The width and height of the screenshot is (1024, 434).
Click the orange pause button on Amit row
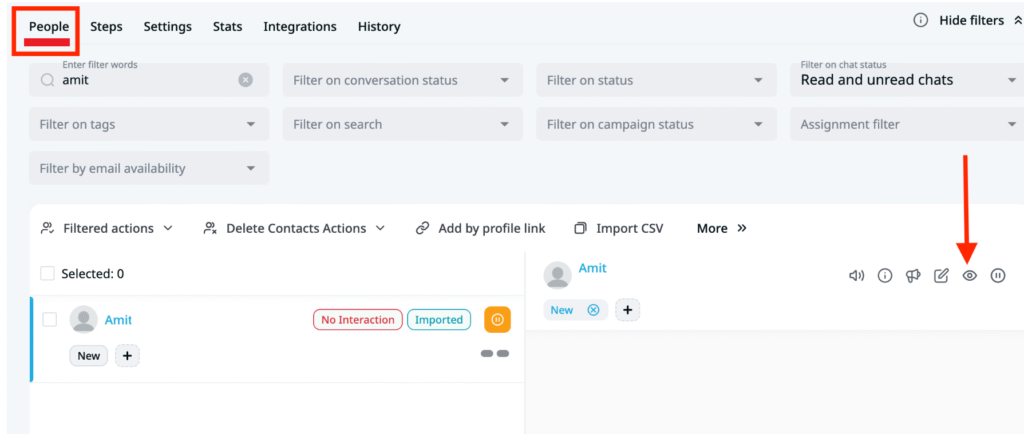(x=497, y=320)
